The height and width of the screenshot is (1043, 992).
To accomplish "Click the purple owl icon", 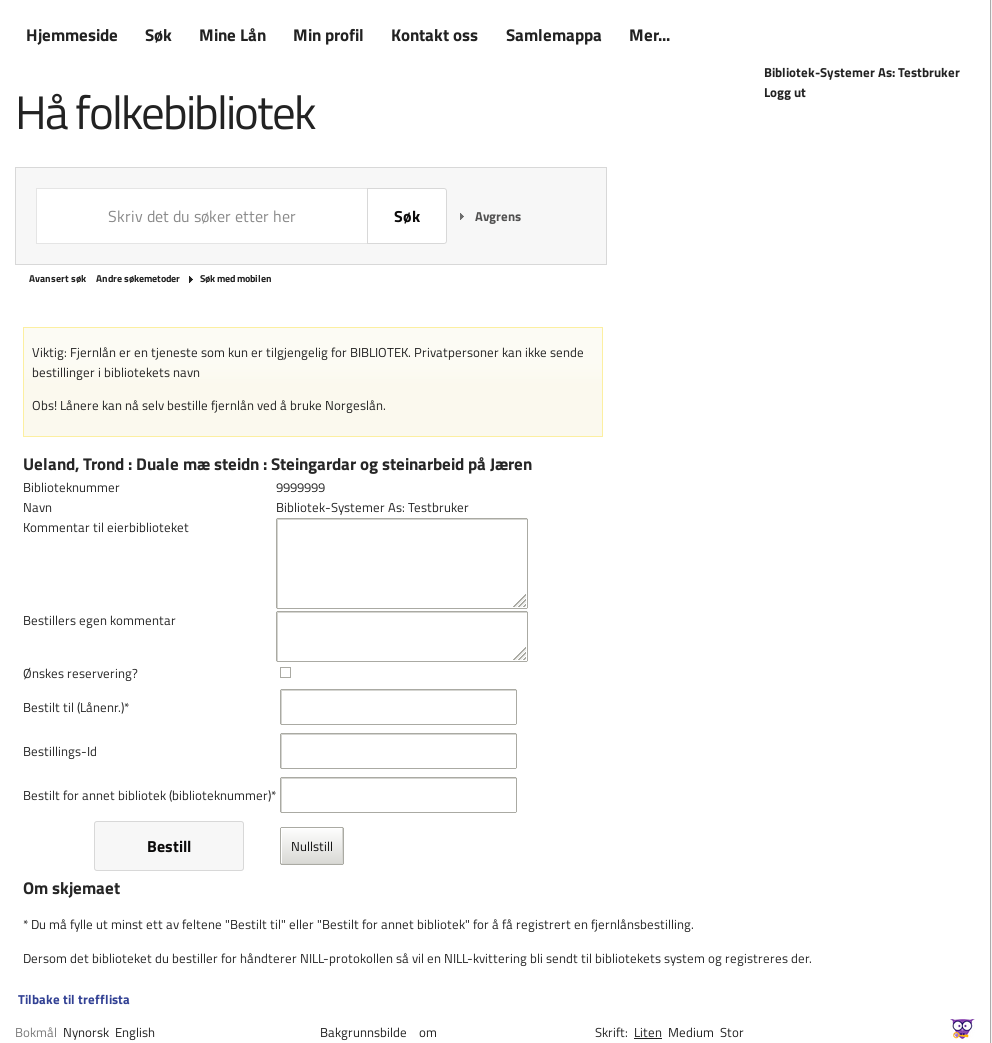I will click(x=962, y=1028).
